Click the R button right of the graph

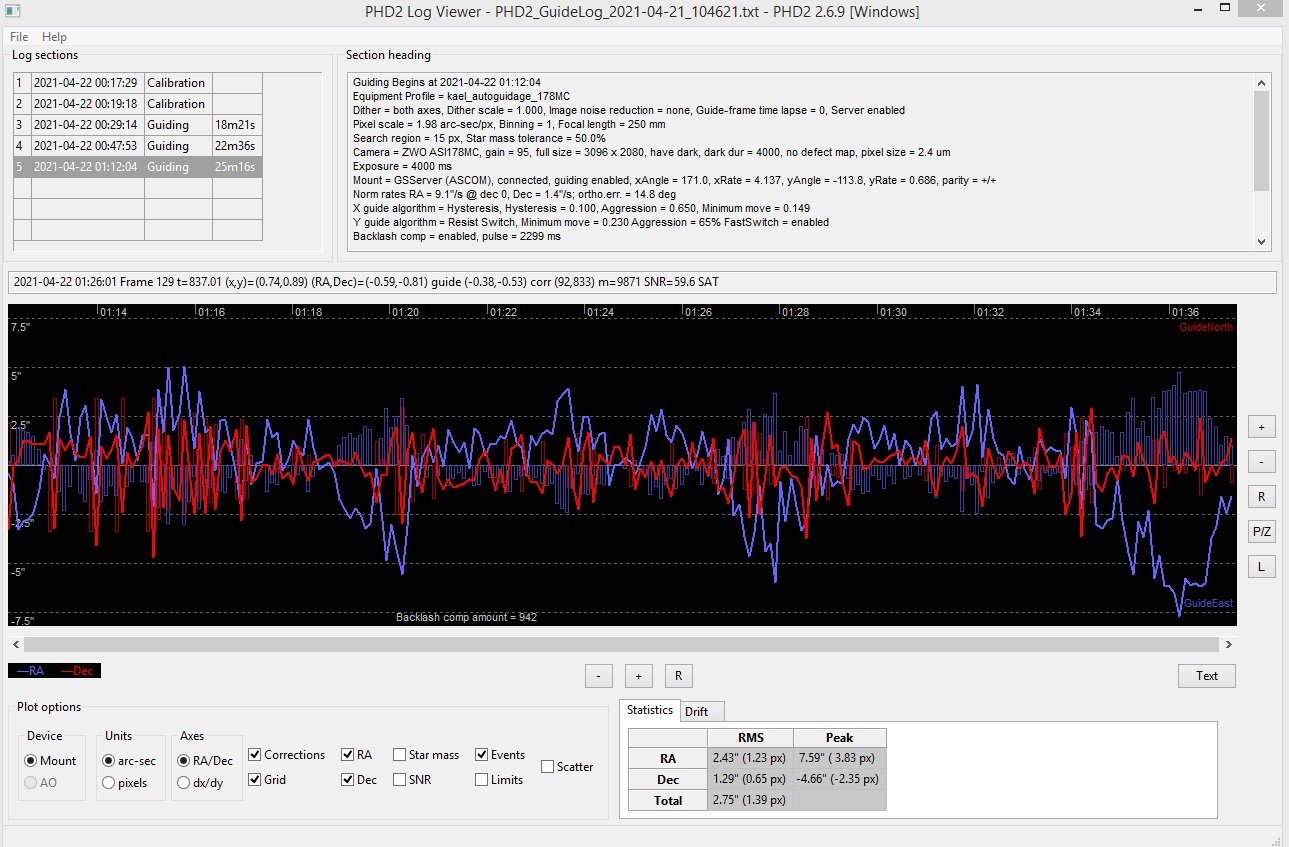tap(1261, 497)
